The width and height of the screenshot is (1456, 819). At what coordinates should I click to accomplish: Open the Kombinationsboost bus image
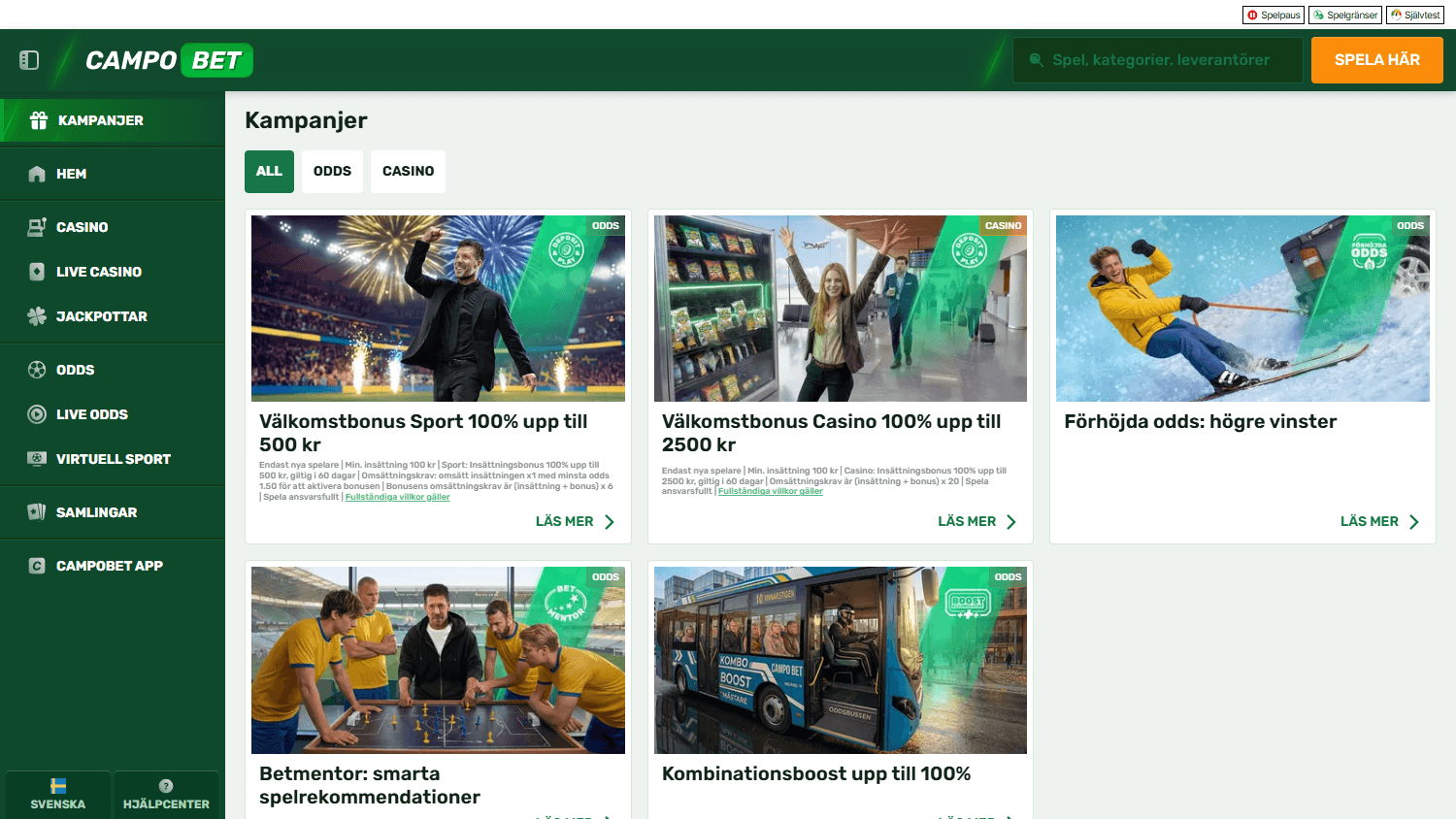tap(841, 661)
